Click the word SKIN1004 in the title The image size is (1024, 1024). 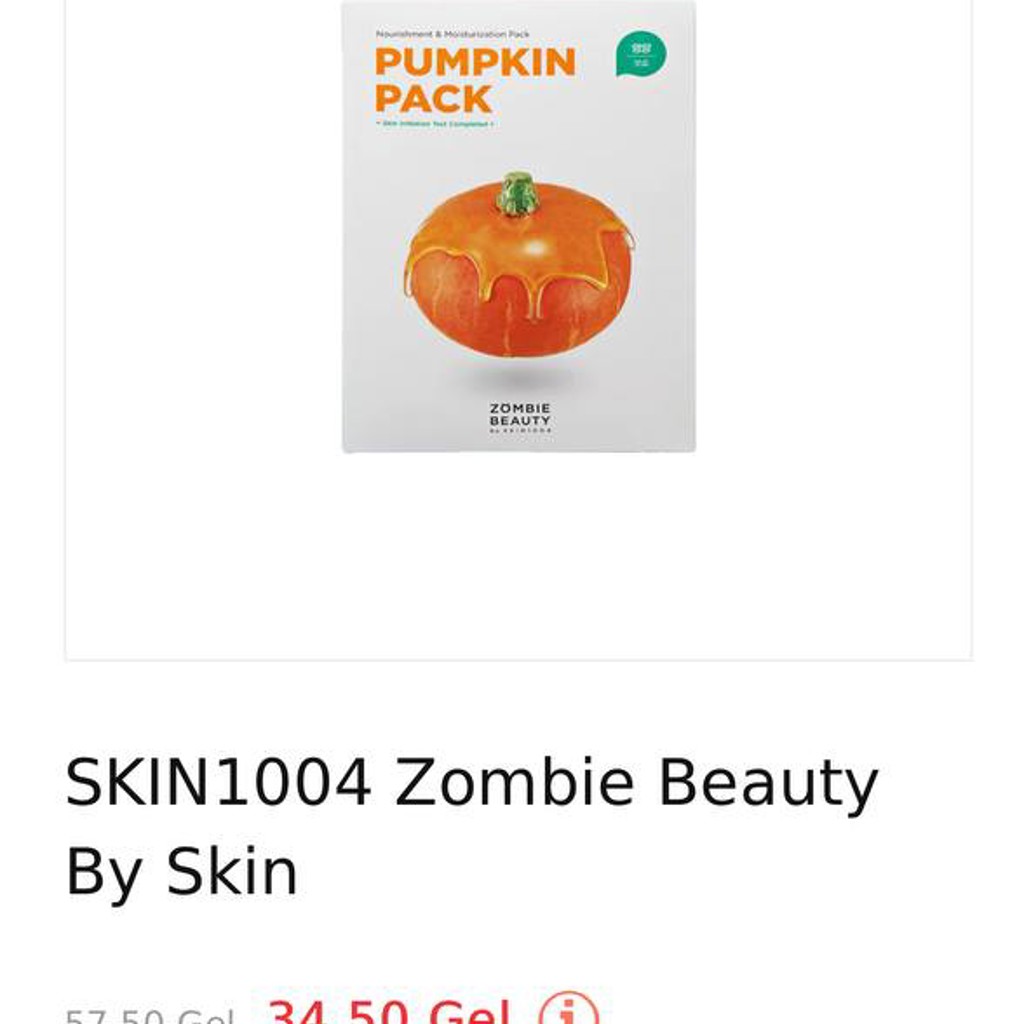pos(219,782)
